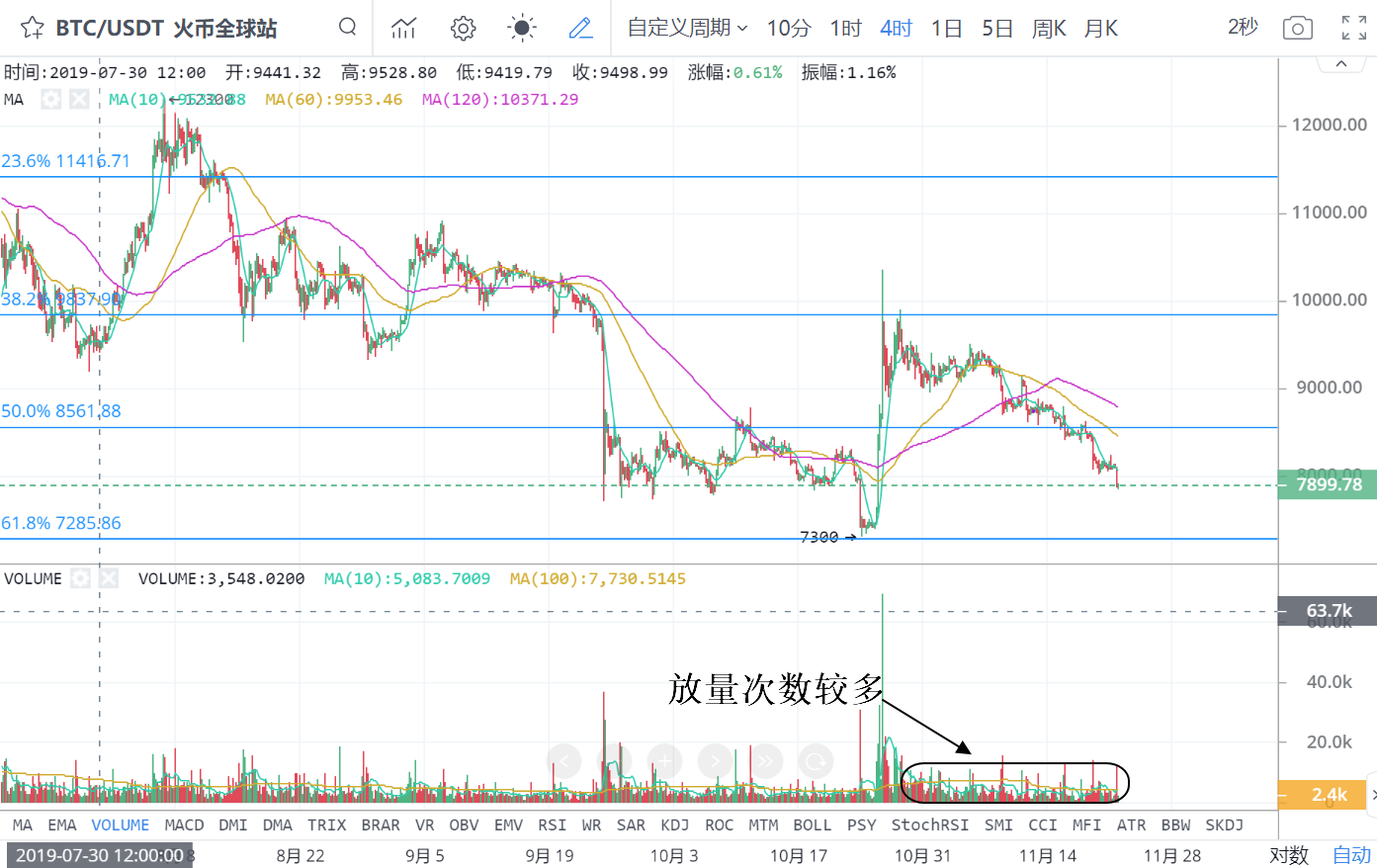Add BTC/USDT to favorites with the star
The width and height of the screenshot is (1377, 868).
[x=32, y=28]
